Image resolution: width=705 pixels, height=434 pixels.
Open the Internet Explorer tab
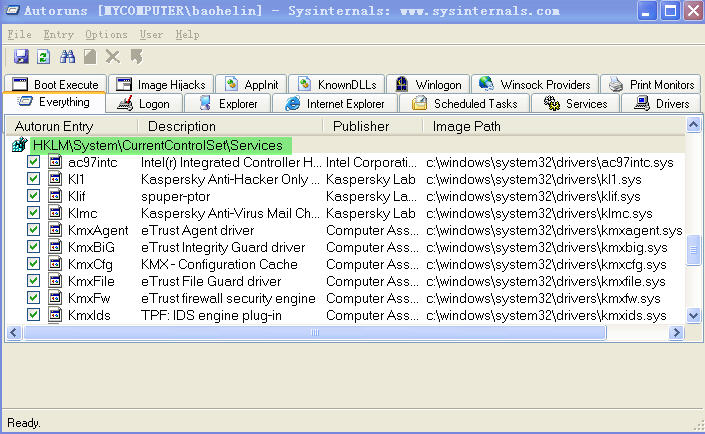click(335, 104)
